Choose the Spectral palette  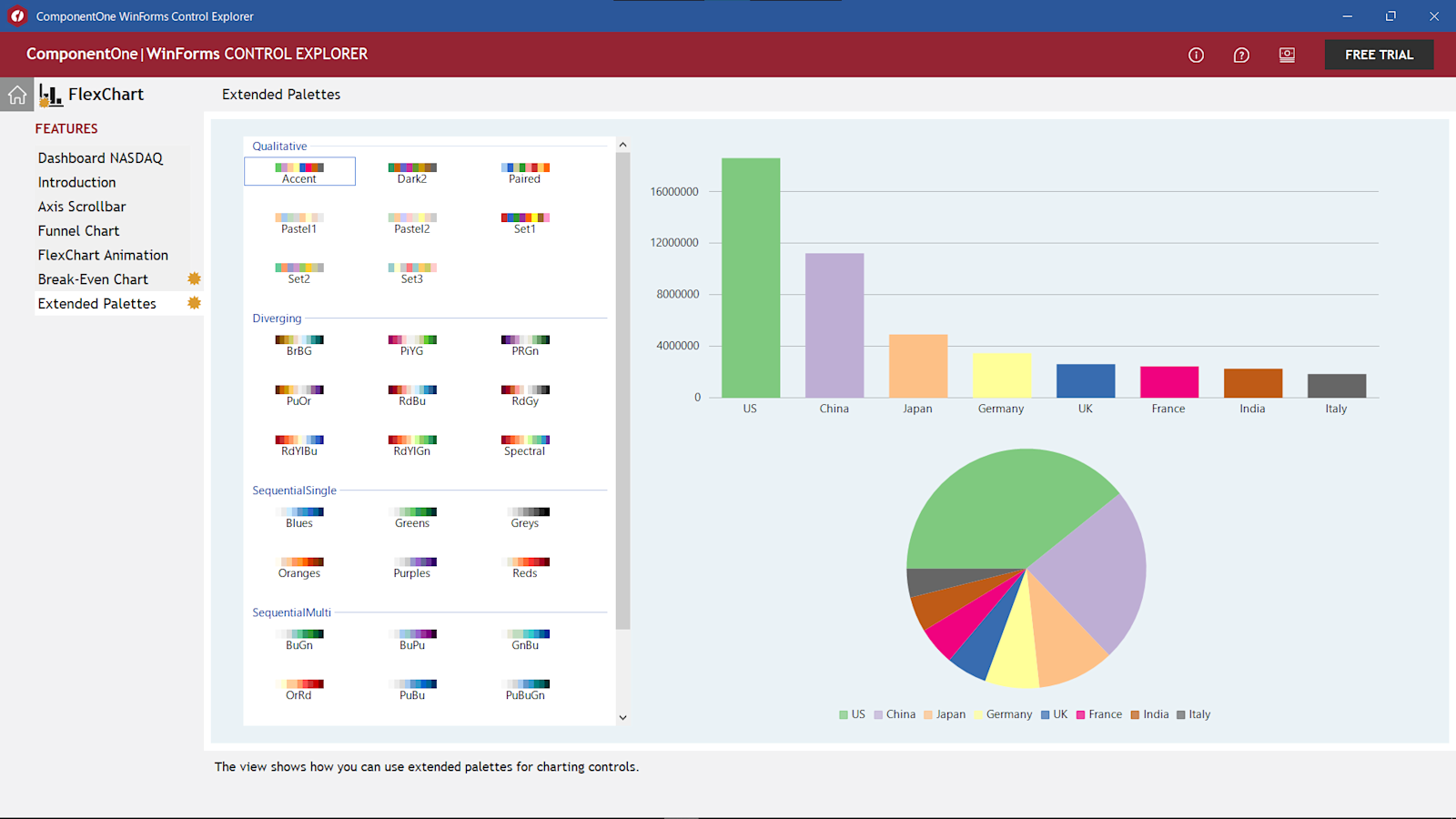[x=525, y=444]
